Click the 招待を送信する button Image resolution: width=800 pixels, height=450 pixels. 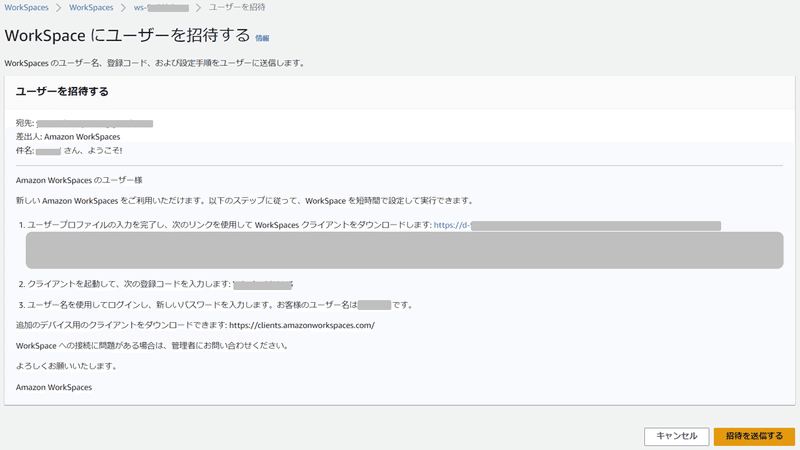click(x=754, y=436)
